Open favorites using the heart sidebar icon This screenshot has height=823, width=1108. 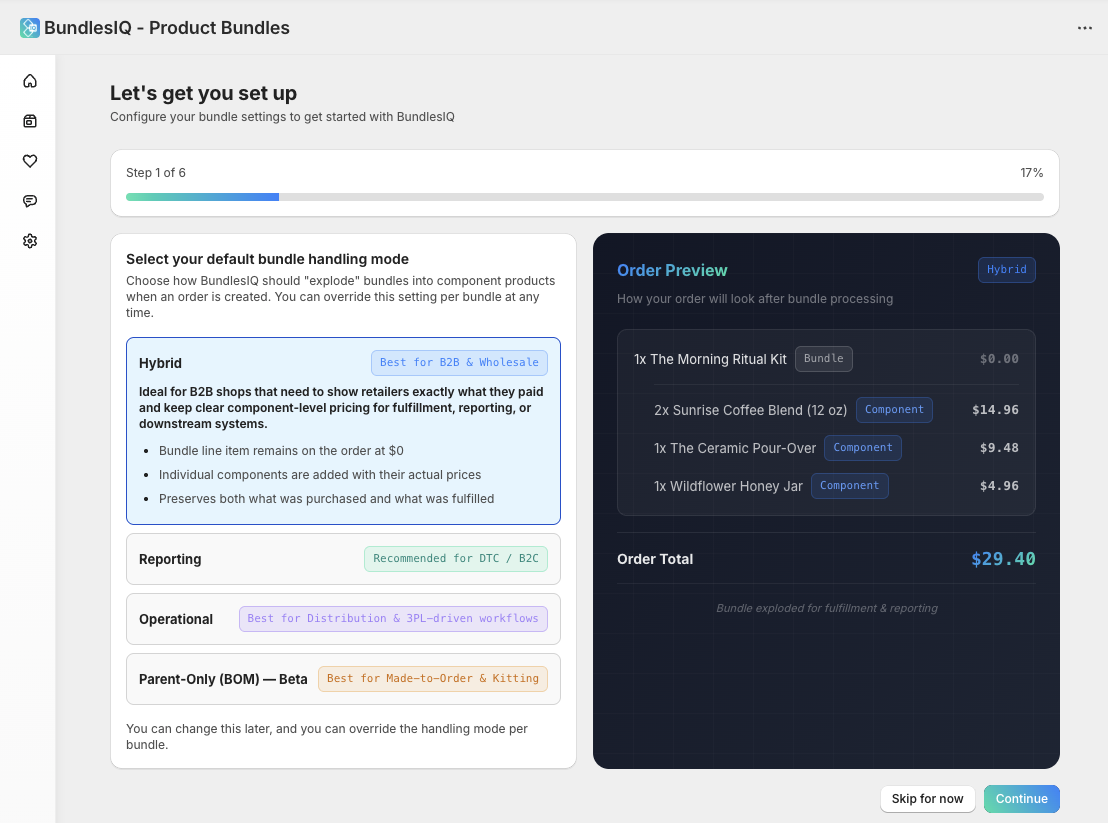coord(29,160)
